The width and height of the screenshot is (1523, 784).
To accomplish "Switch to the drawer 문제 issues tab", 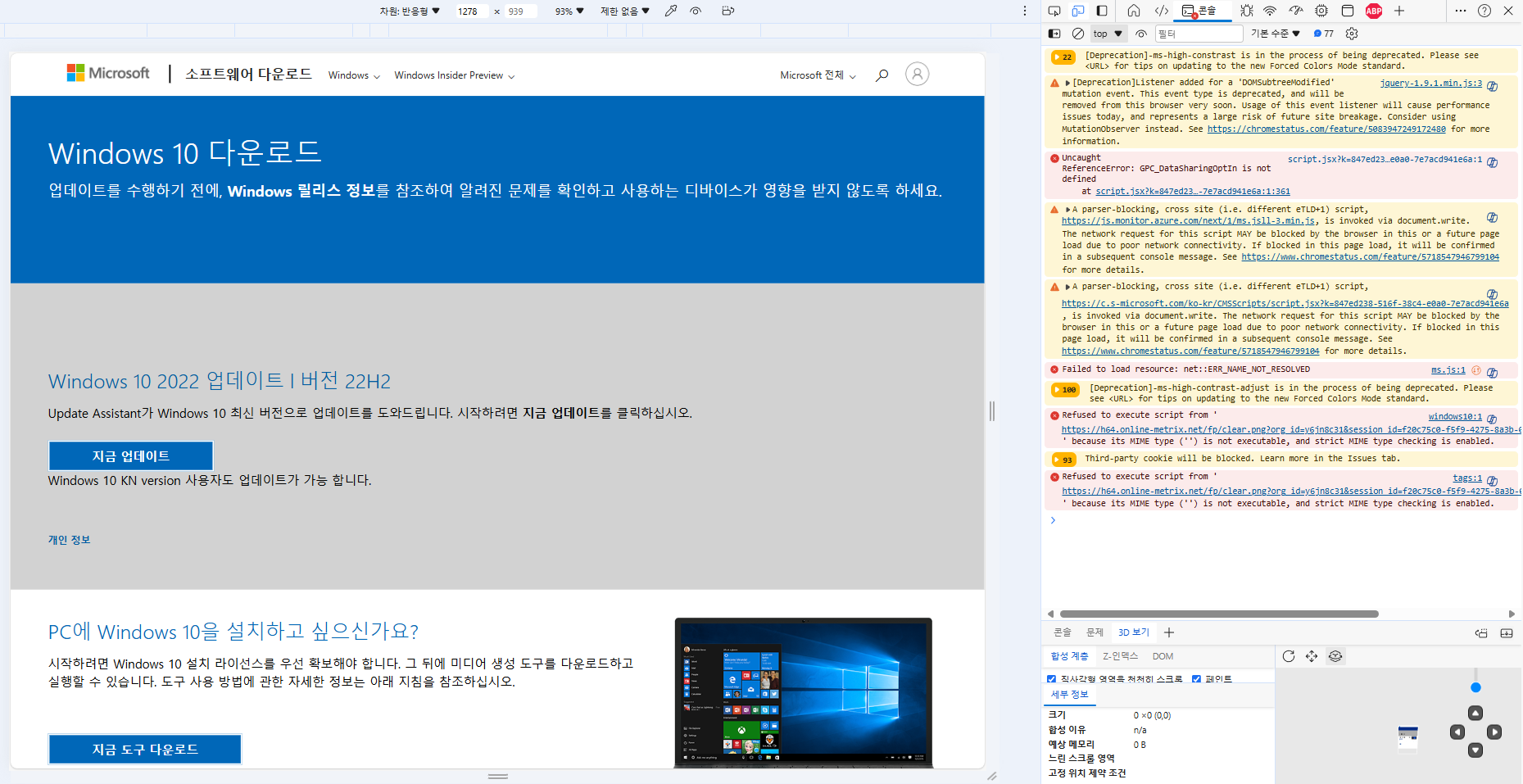I will click(1095, 632).
